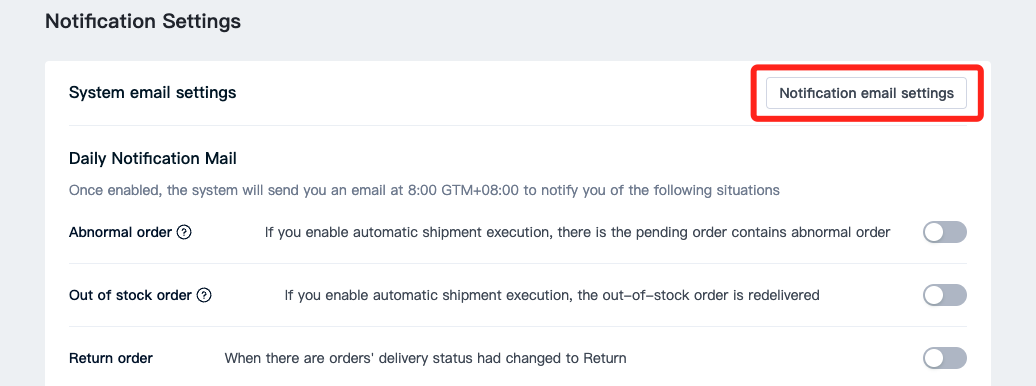The height and width of the screenshot is (386, 1036).
Task: Turn on Out of stock order toggle
Action: tap(945, 295)
